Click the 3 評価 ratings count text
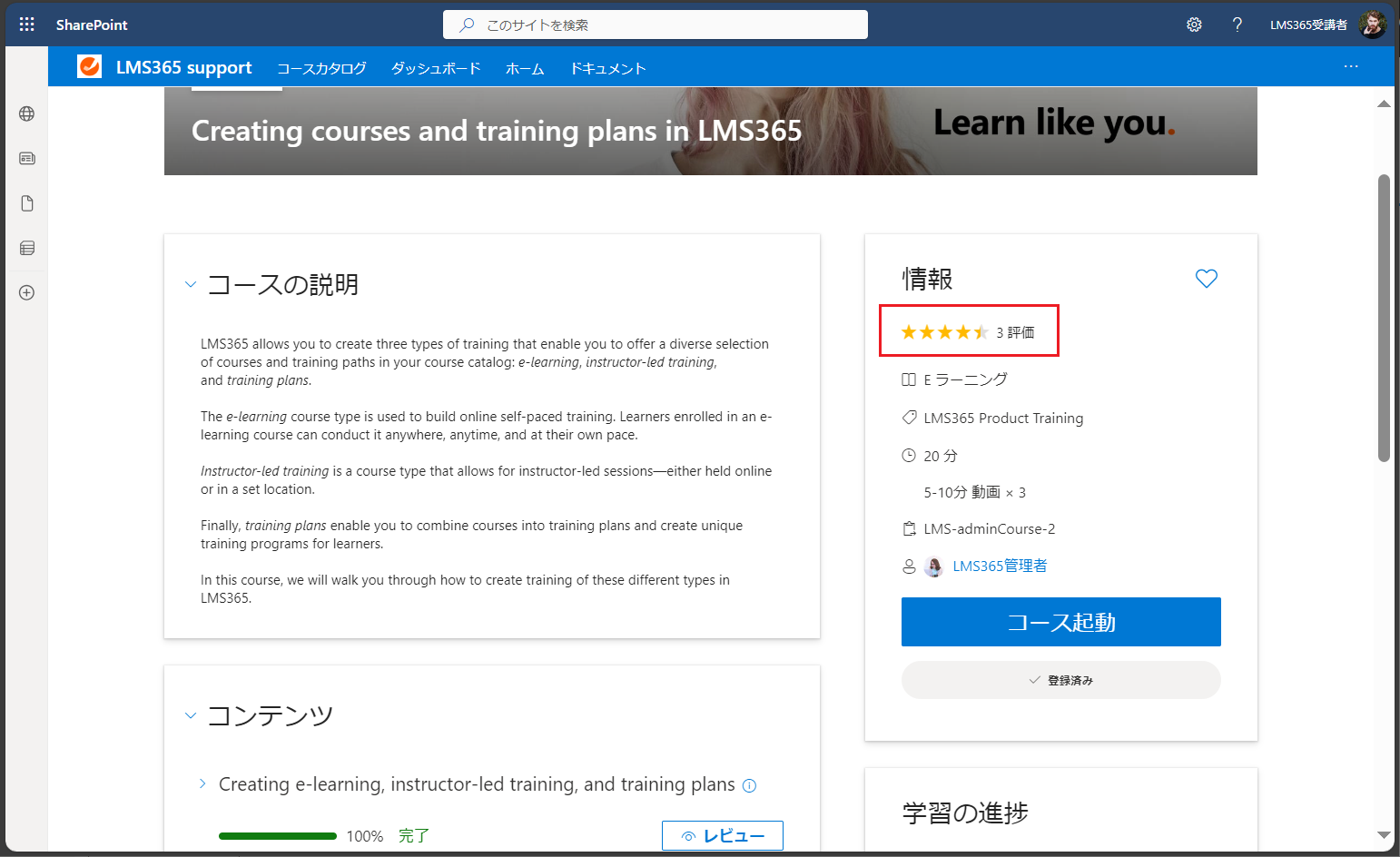The image size is (1400, 857). tap(1015, 332)
